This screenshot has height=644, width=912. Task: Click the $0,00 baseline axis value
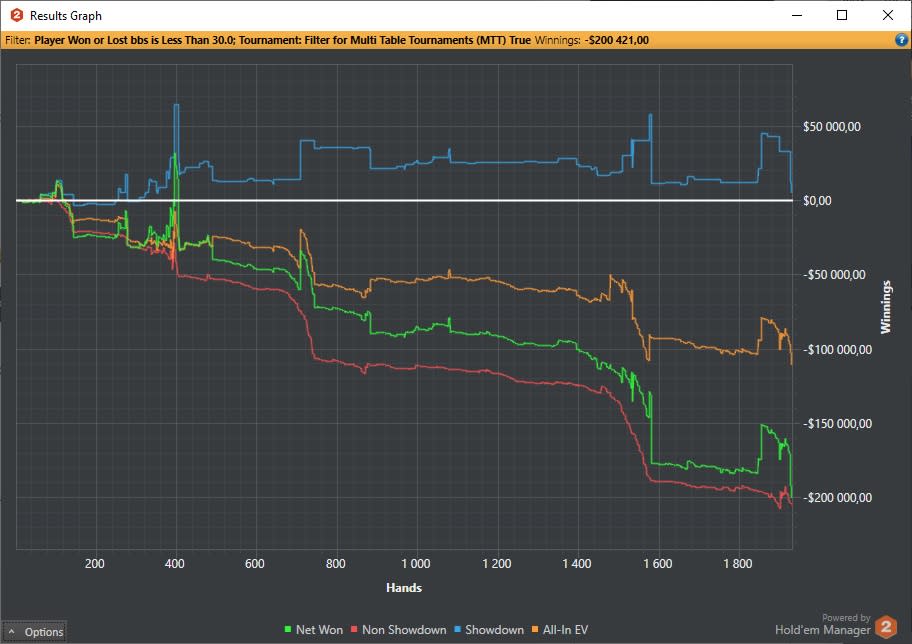tap(817, 201)
